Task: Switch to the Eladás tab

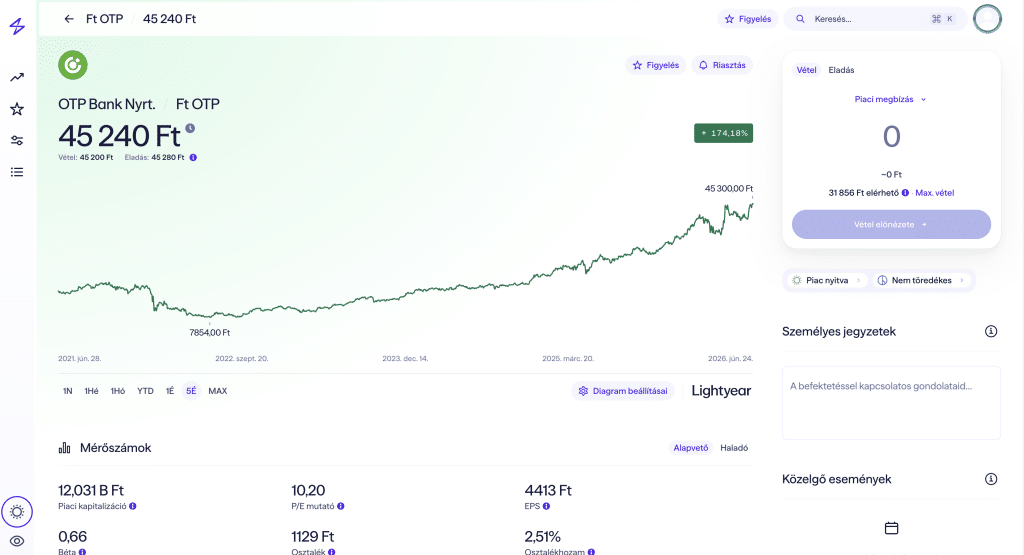Action: pos(841,70)
